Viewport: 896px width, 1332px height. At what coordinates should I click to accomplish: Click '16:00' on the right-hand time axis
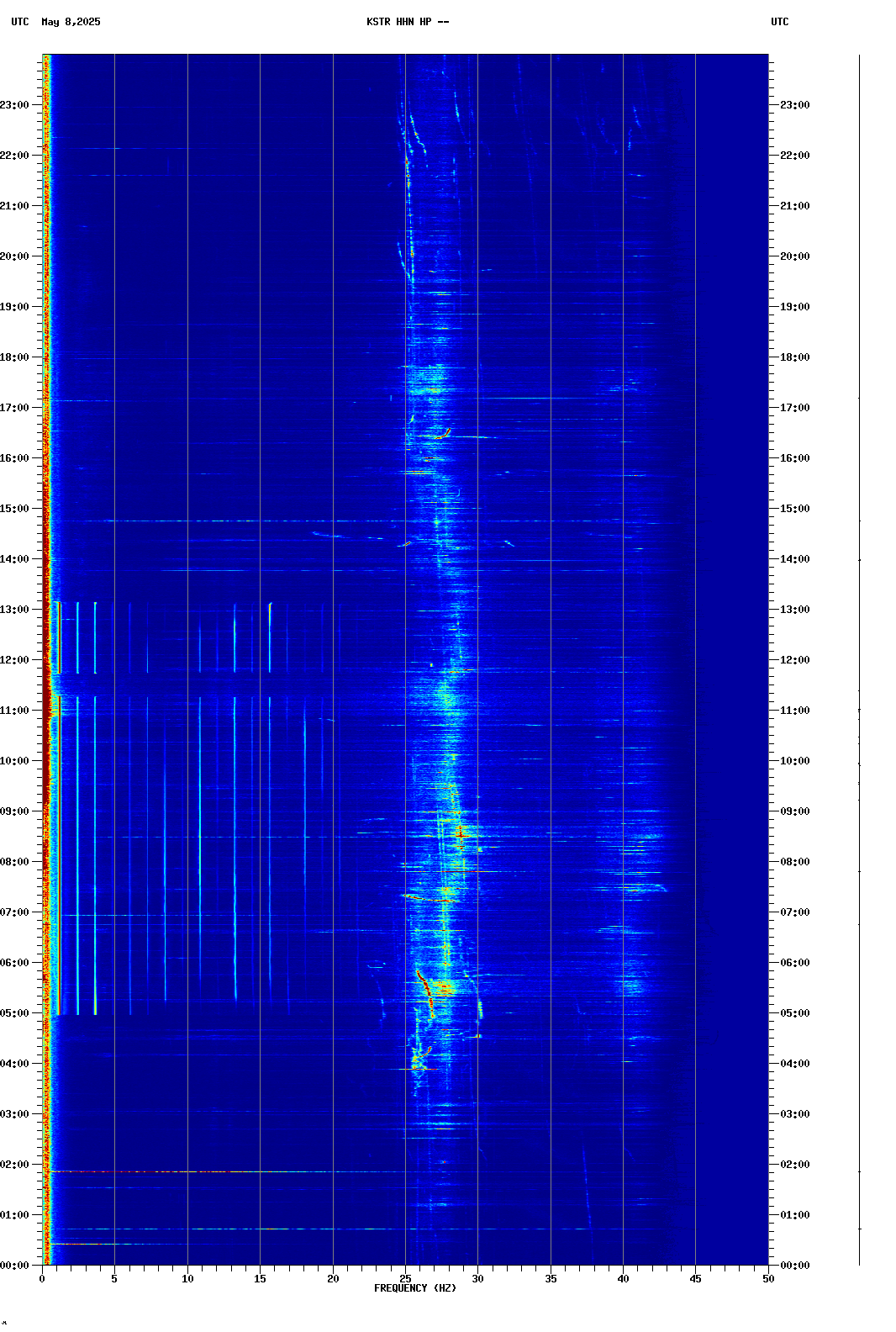point(795,458)
